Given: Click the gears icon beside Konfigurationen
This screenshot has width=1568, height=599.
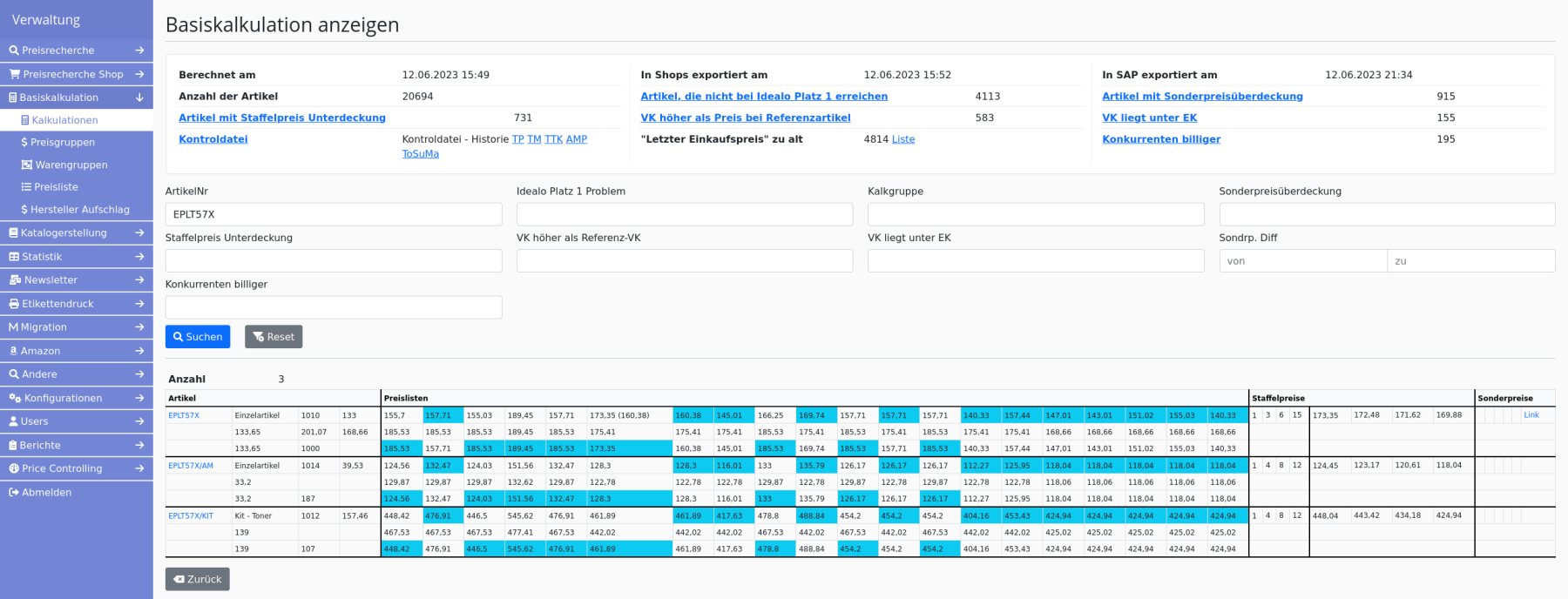Looking at the screenshot, I should (x=15, y=398).
